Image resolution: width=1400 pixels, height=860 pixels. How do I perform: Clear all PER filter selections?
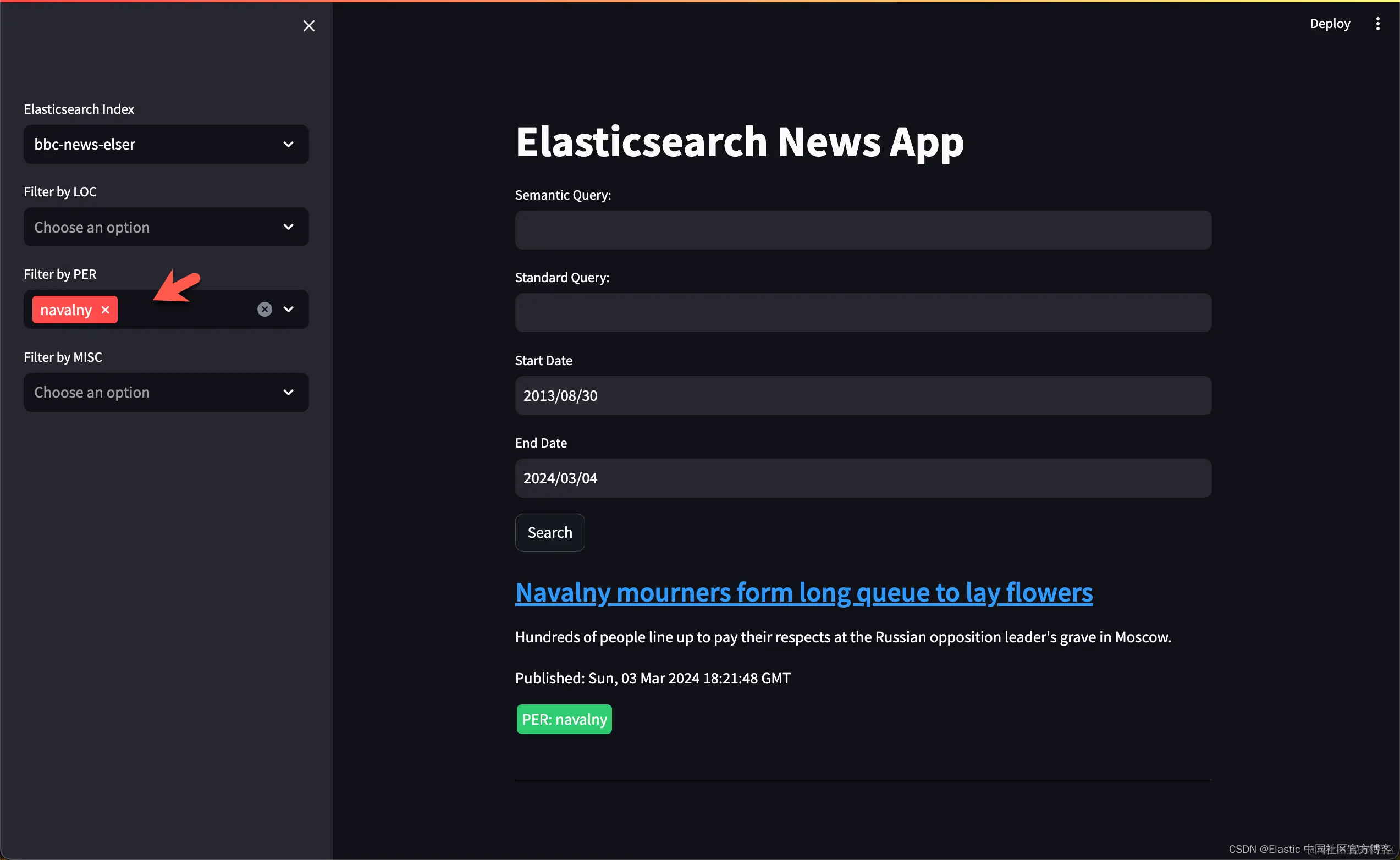264,309
